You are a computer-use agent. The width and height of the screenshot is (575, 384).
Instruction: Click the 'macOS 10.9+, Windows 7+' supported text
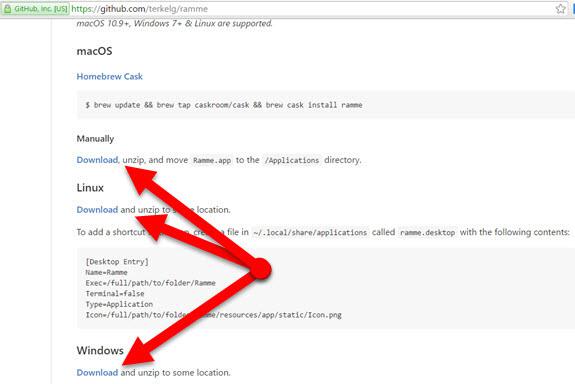[x=175, y=23]
